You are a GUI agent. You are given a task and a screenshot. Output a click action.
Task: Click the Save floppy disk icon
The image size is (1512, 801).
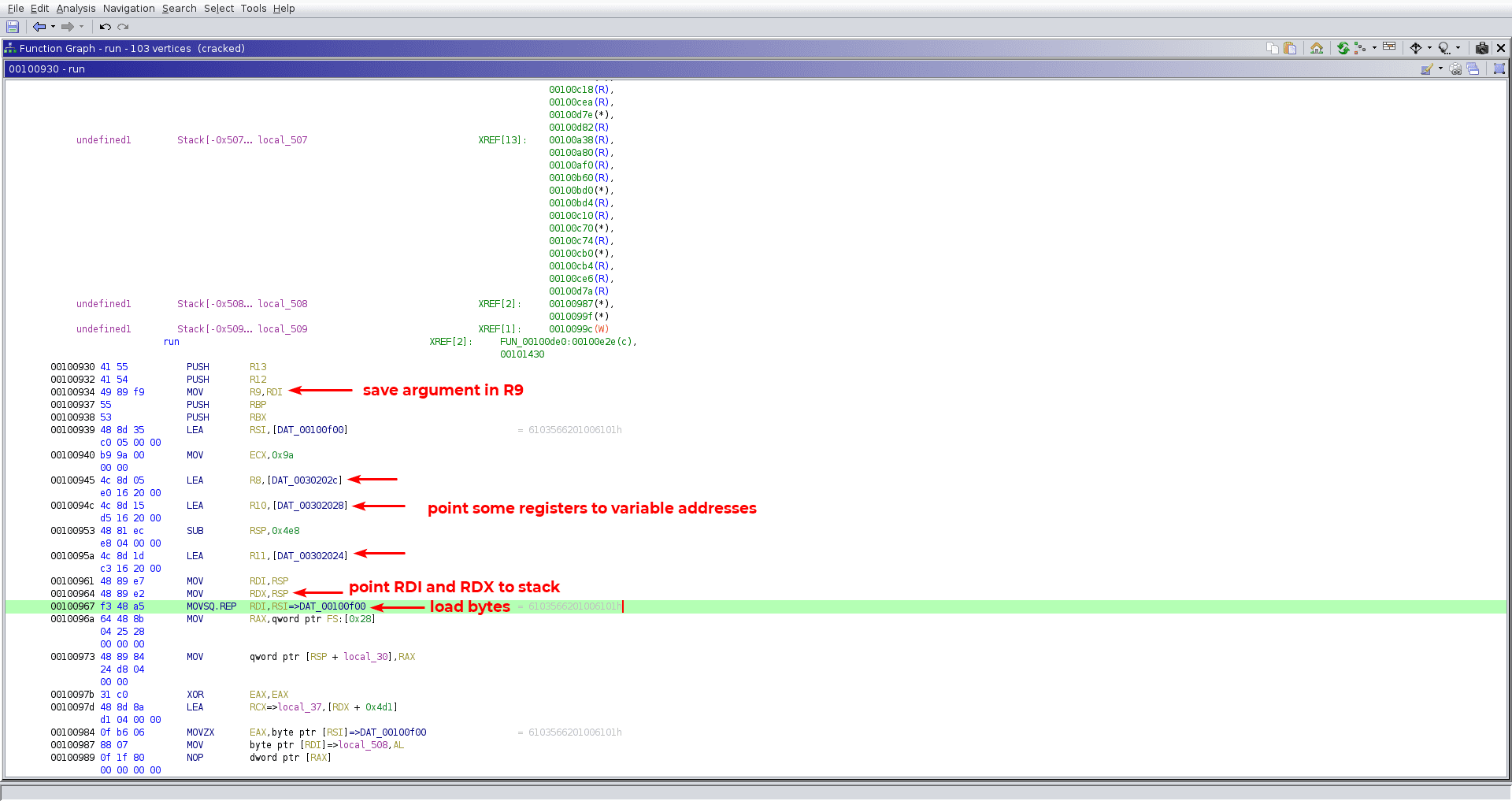(x=13, y=27)
